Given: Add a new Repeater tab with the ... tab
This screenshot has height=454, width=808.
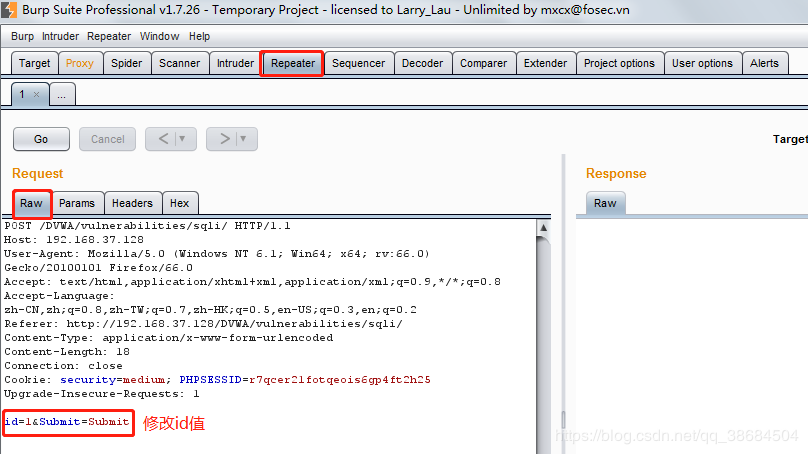Looking at the screenshot, I should [62, 95].
